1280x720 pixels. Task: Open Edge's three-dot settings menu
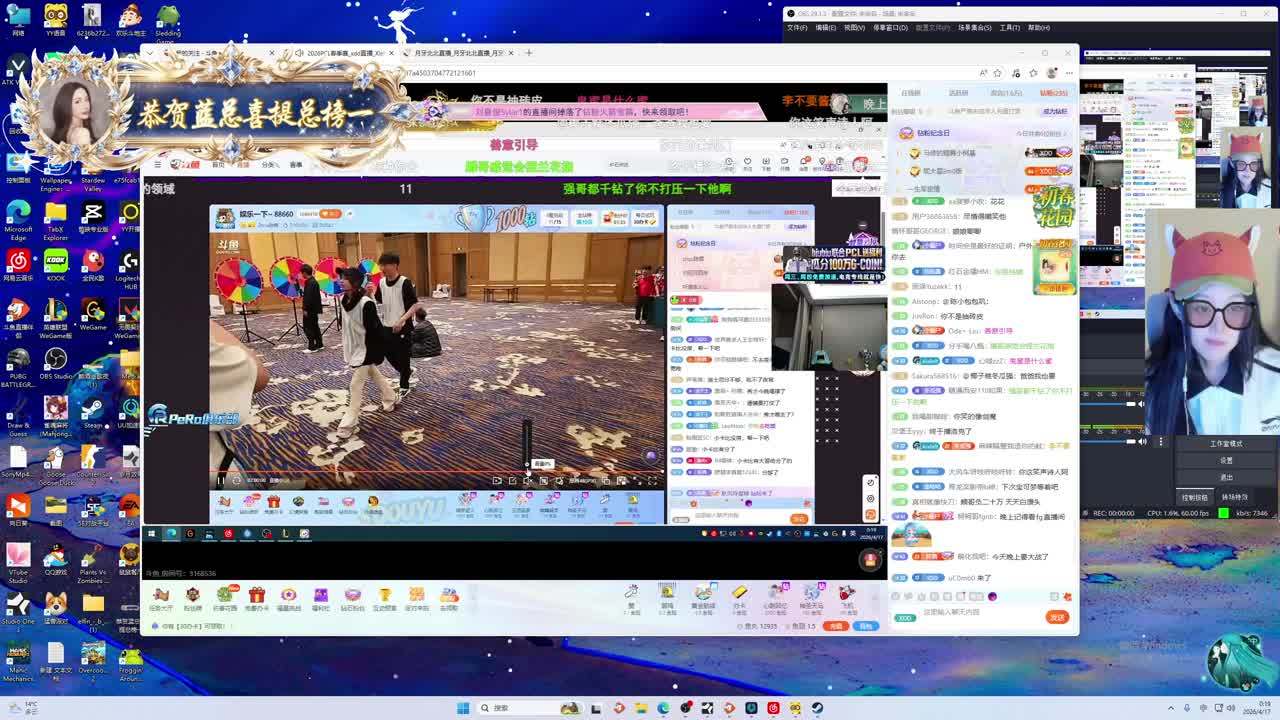(x=1069, y=73)
